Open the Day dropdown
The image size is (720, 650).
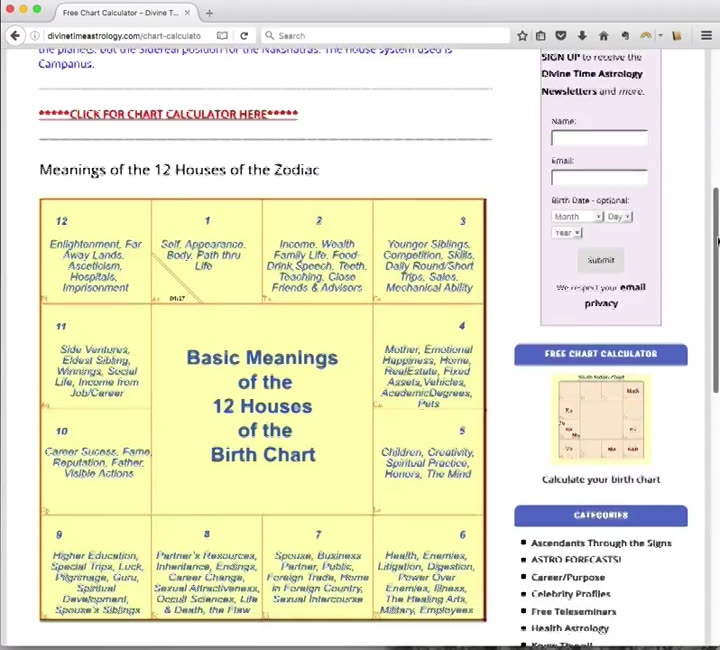[x=619, y=217]
